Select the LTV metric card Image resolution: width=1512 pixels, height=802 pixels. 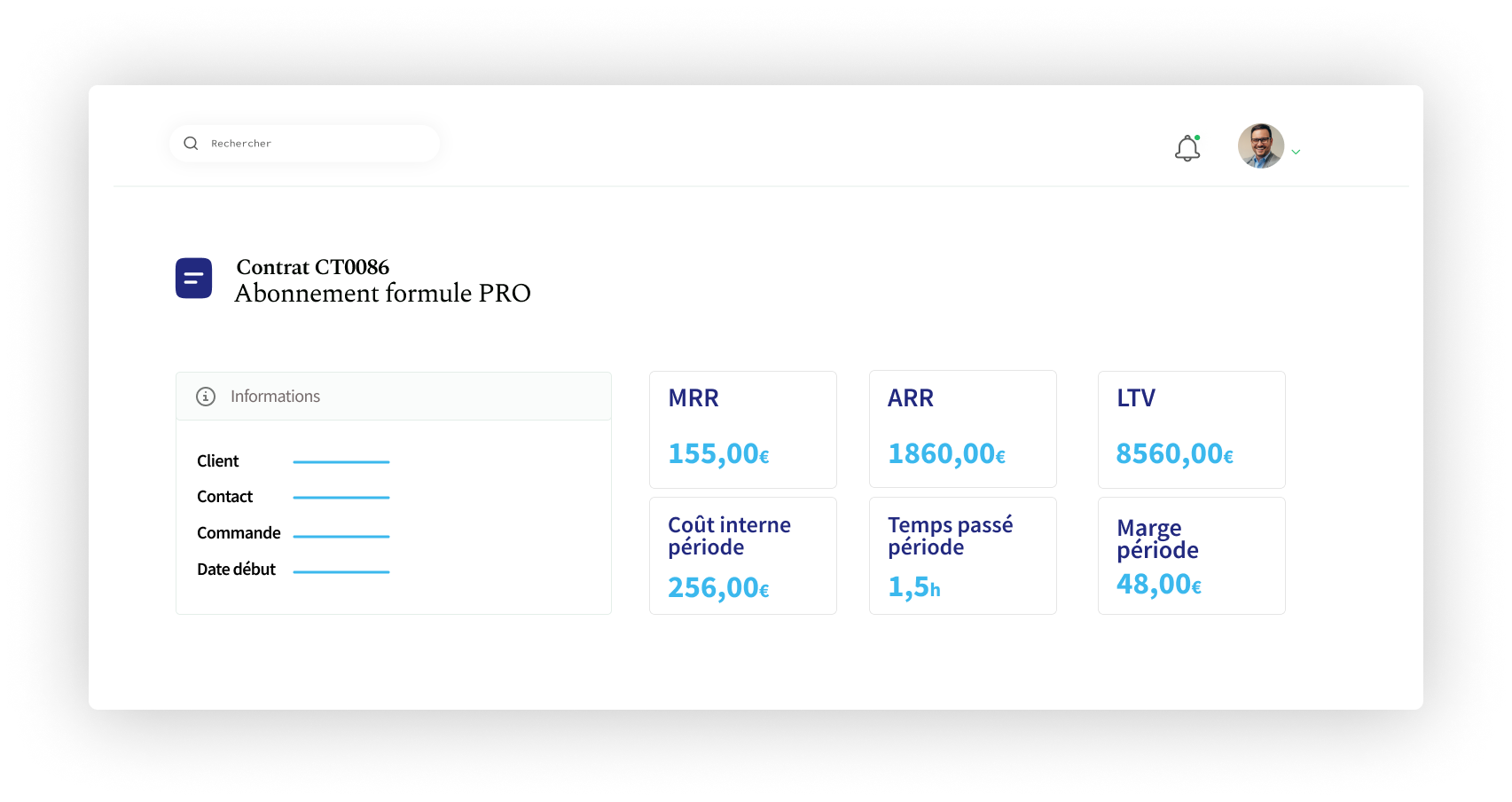point(1192,429)
